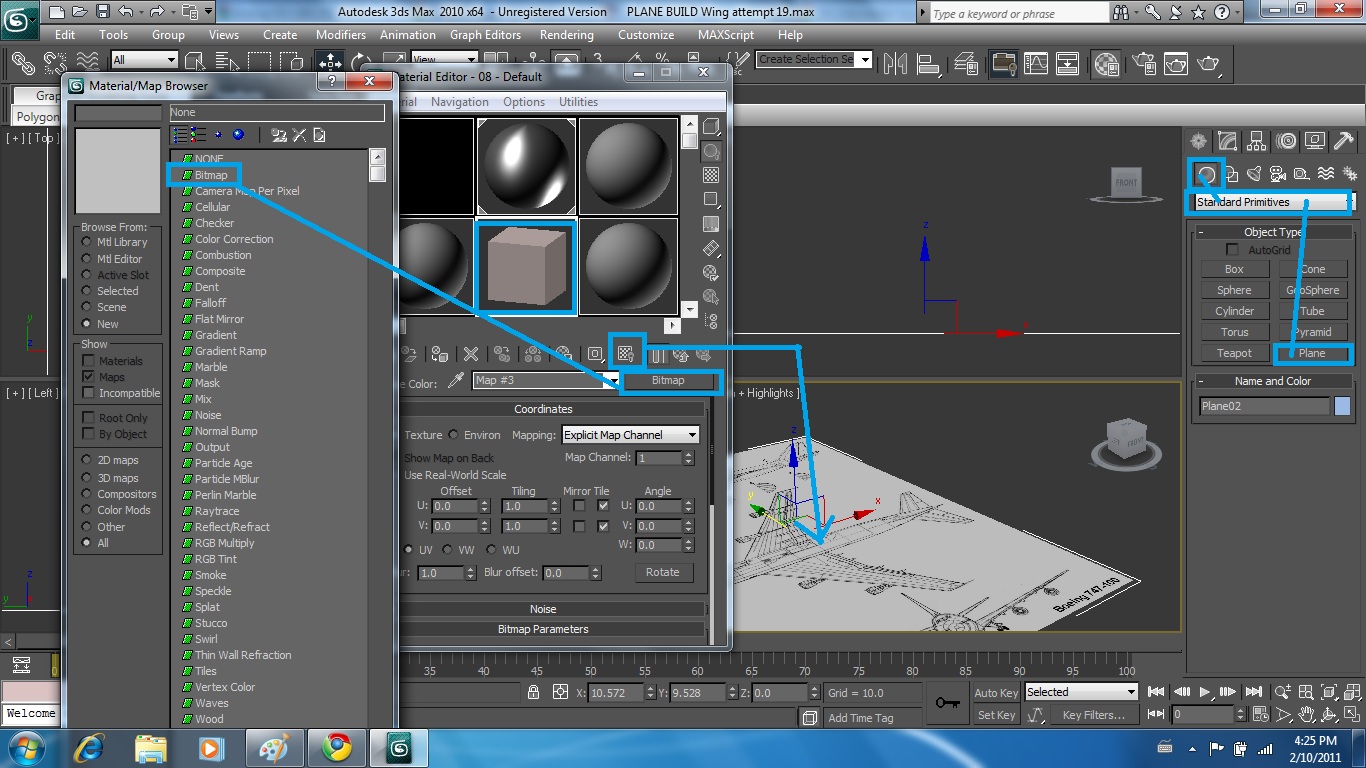This screenshot has height=768, width=1366.
Task: Open the Selected key filter dropdown
Action: click(x=1081, y=692)
